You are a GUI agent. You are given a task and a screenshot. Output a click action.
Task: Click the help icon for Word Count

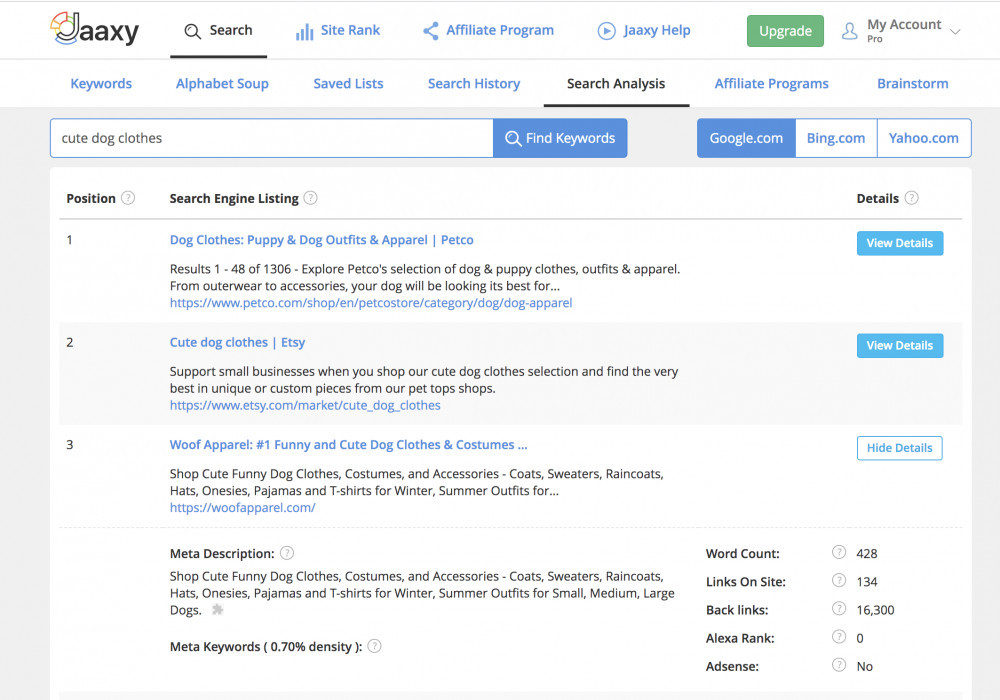(x=839, y=552)
